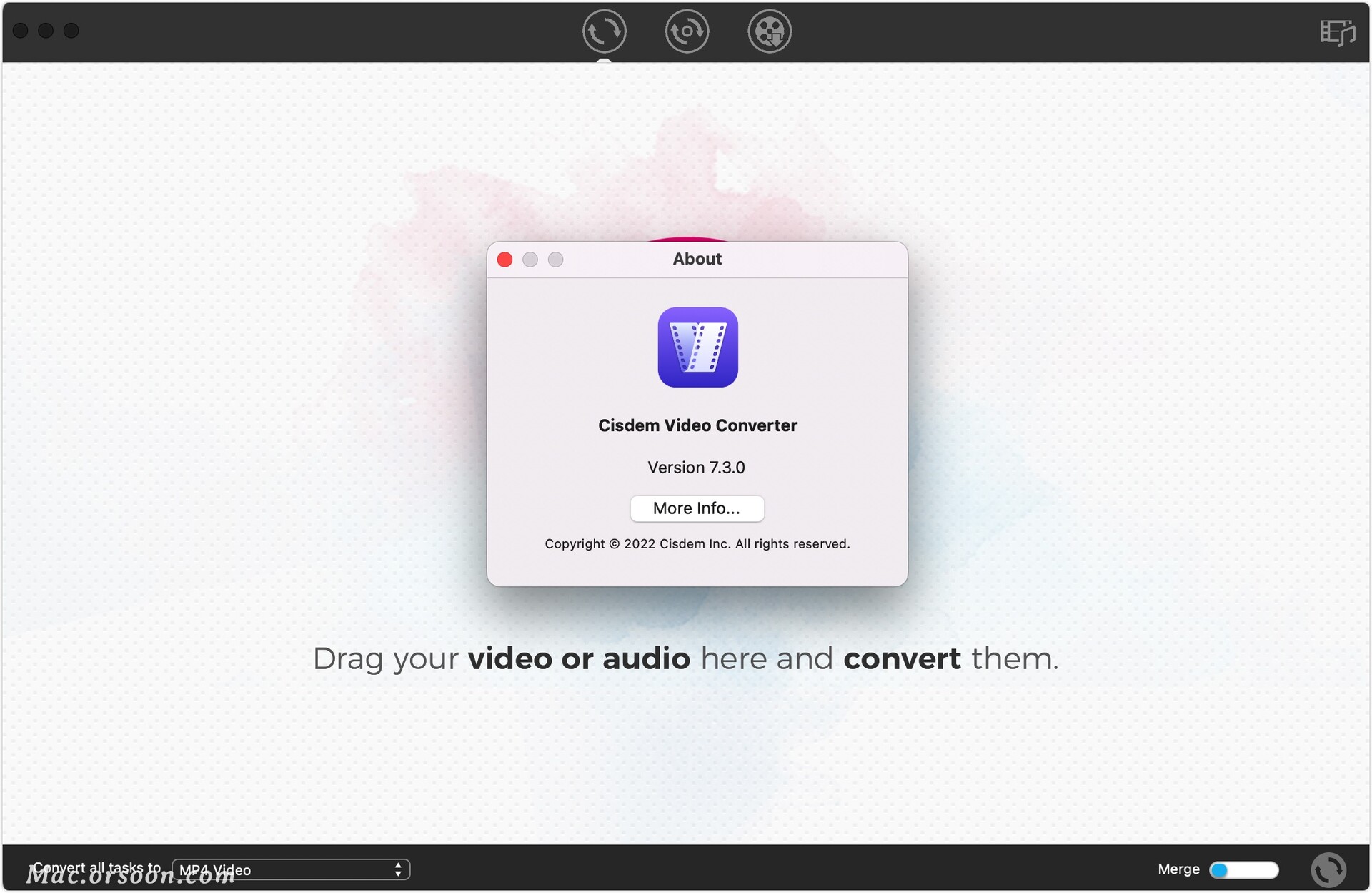Close the About dialog with the red button

tap(504, 260)
